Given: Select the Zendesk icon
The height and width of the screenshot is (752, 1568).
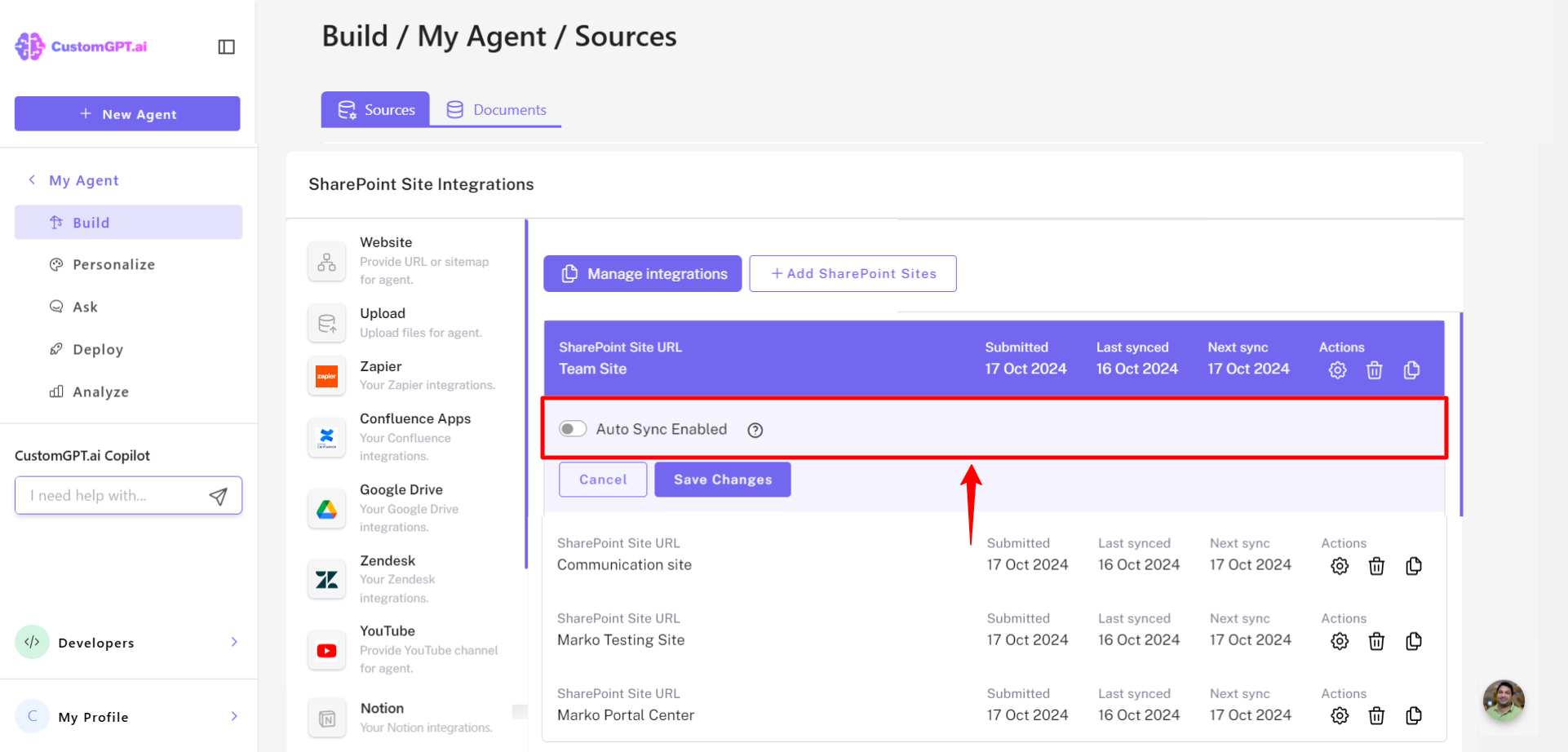Looking at the screenshot, I should coord(327,580).
